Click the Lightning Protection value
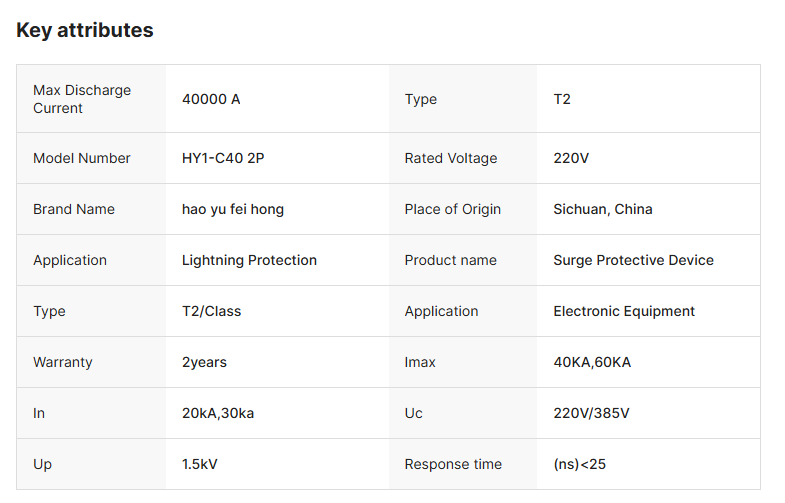The width and height of the screenshot is (785, 503). tap(249, 260)
